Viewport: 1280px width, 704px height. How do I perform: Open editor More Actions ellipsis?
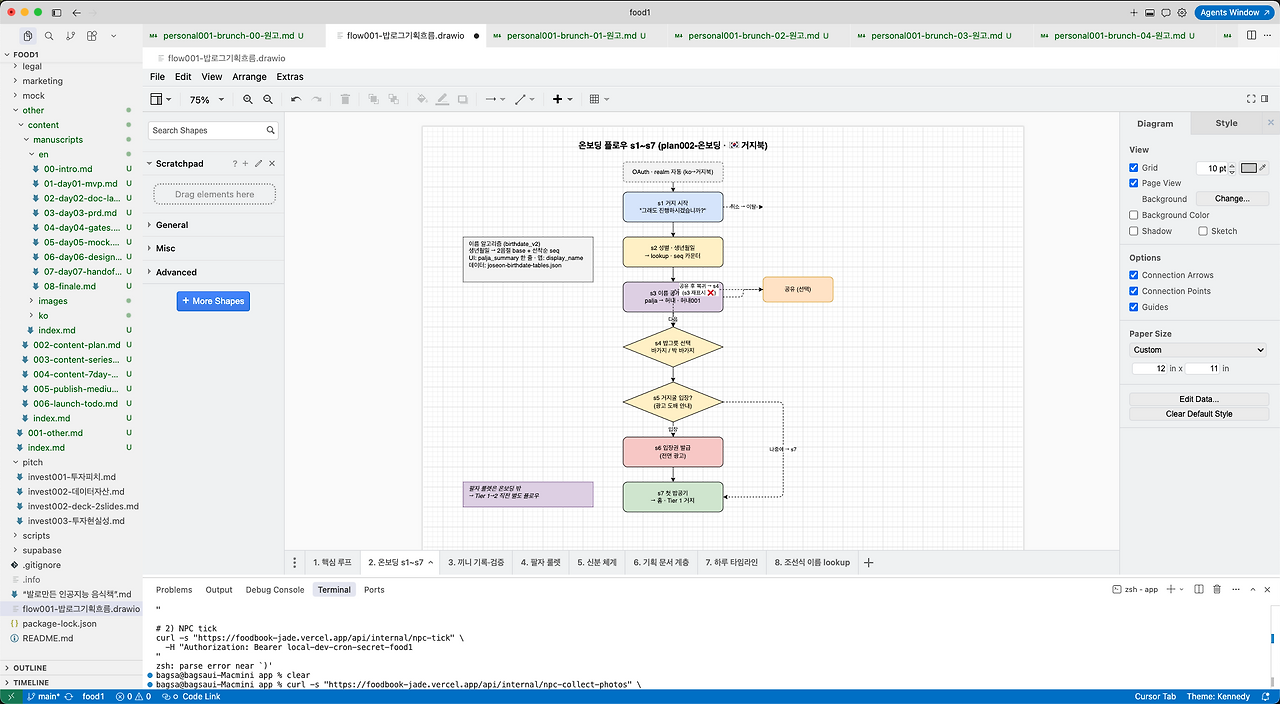pos(1269,35)
